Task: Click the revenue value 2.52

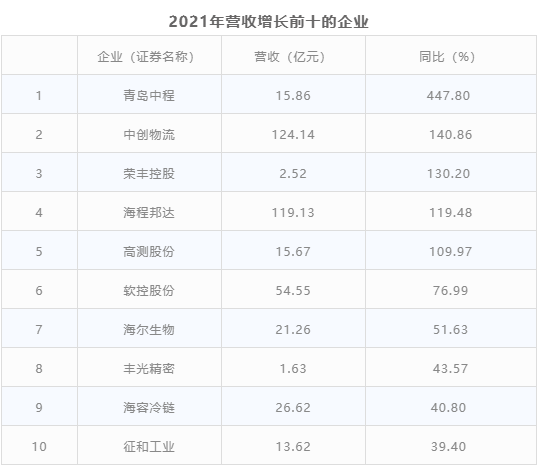Action: (293, 174)
